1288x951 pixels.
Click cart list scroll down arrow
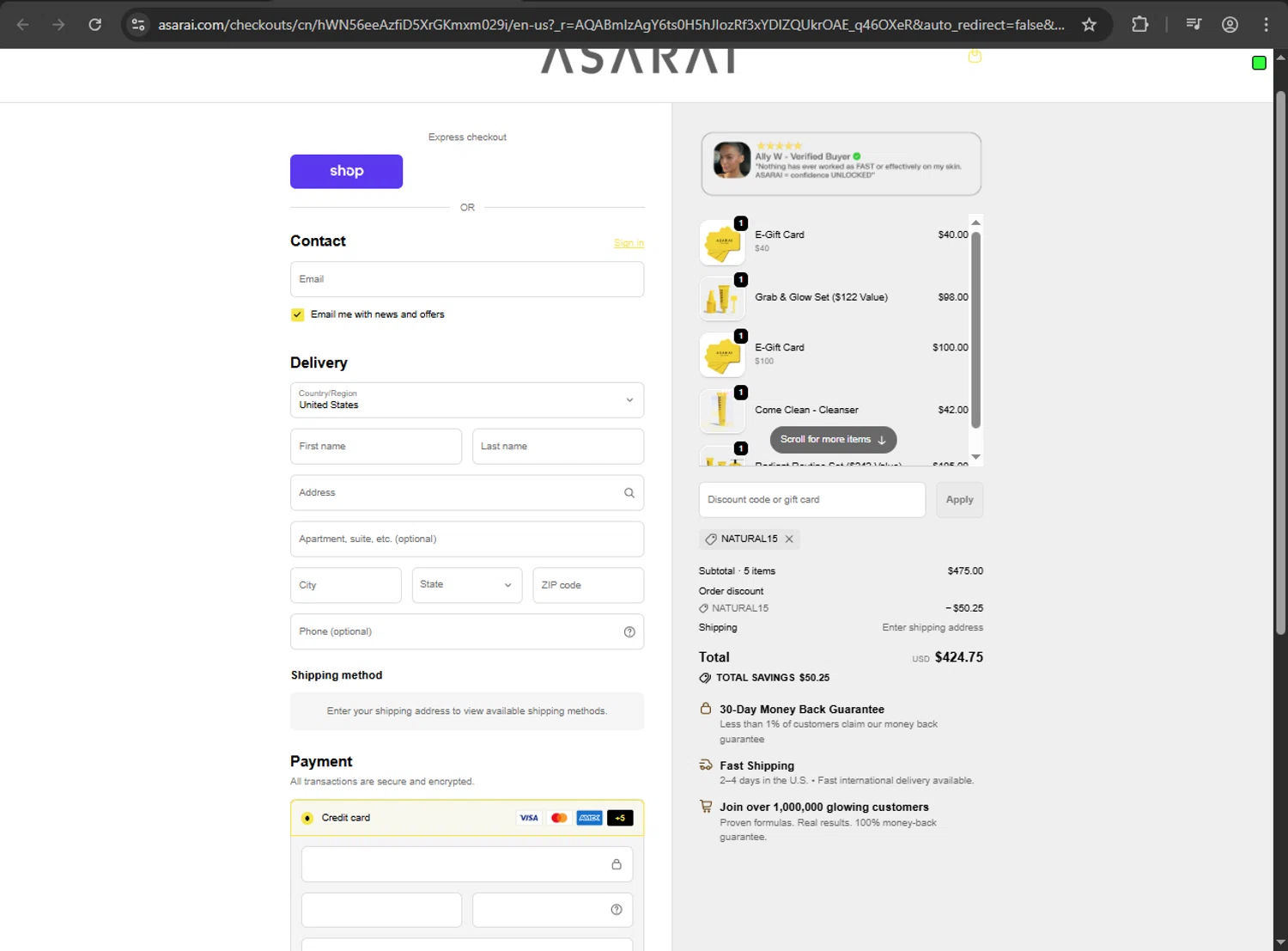(x=975, y=457)
